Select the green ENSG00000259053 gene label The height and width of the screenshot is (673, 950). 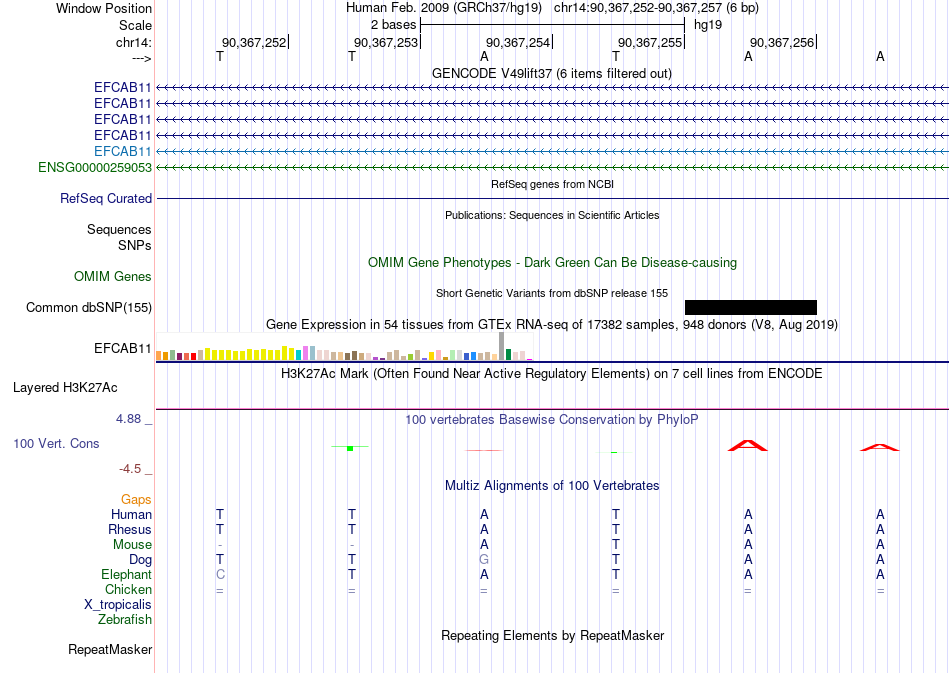[95, 167]
